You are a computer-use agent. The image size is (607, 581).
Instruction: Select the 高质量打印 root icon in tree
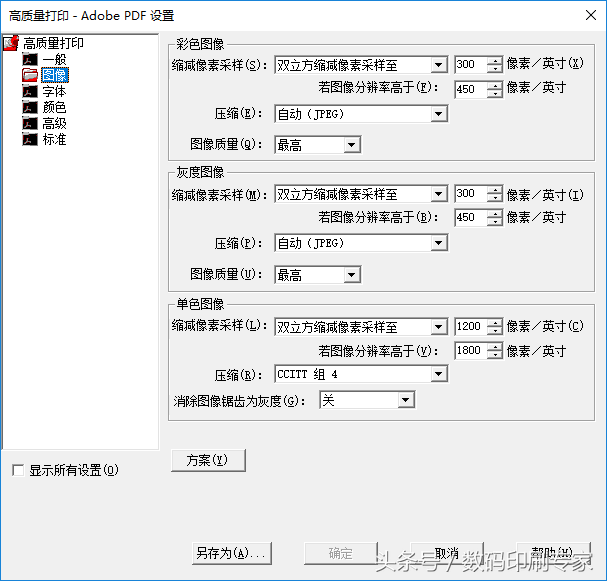(x=11, y=43)
